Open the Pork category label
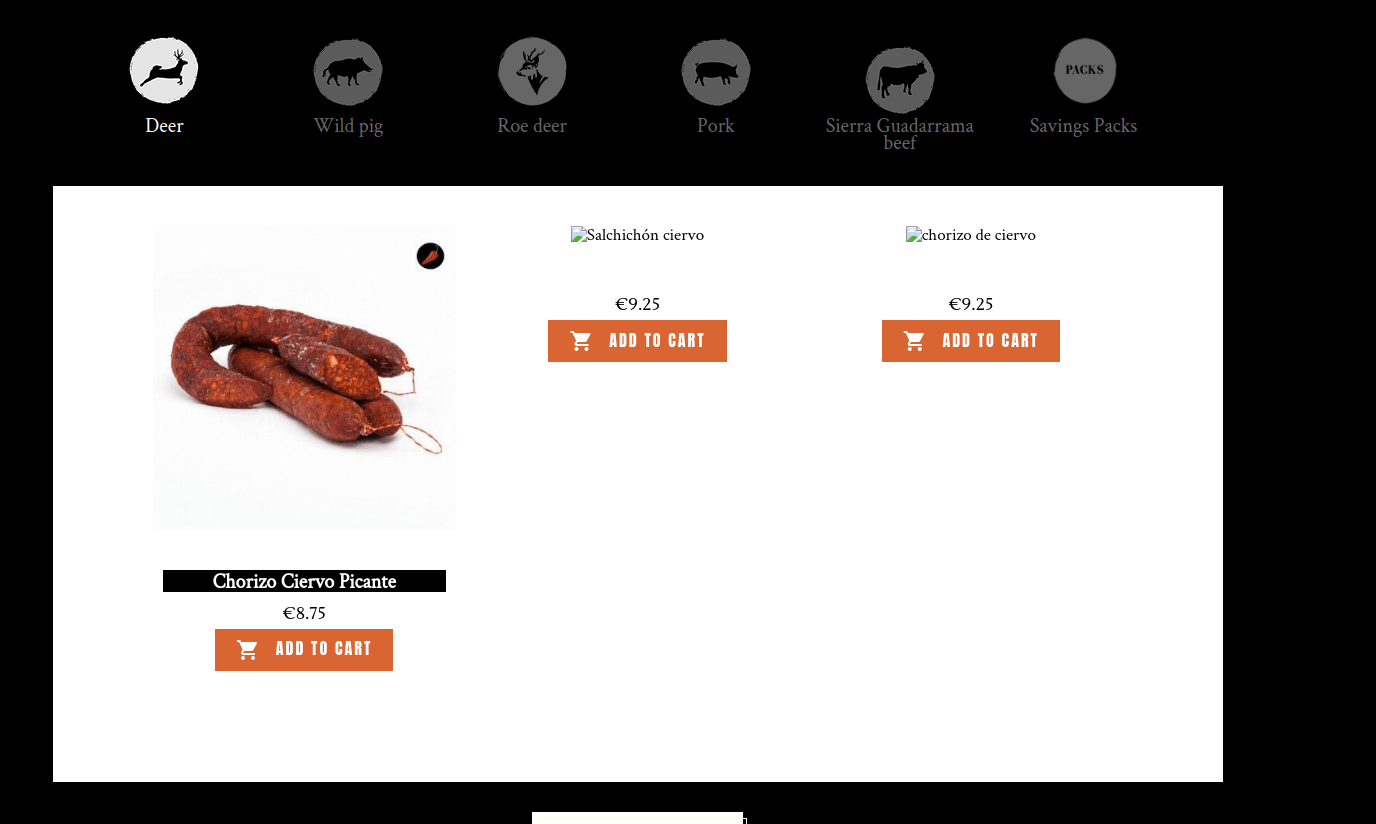This screenshot has height=824, width=1376. click(x=716, y=126)
